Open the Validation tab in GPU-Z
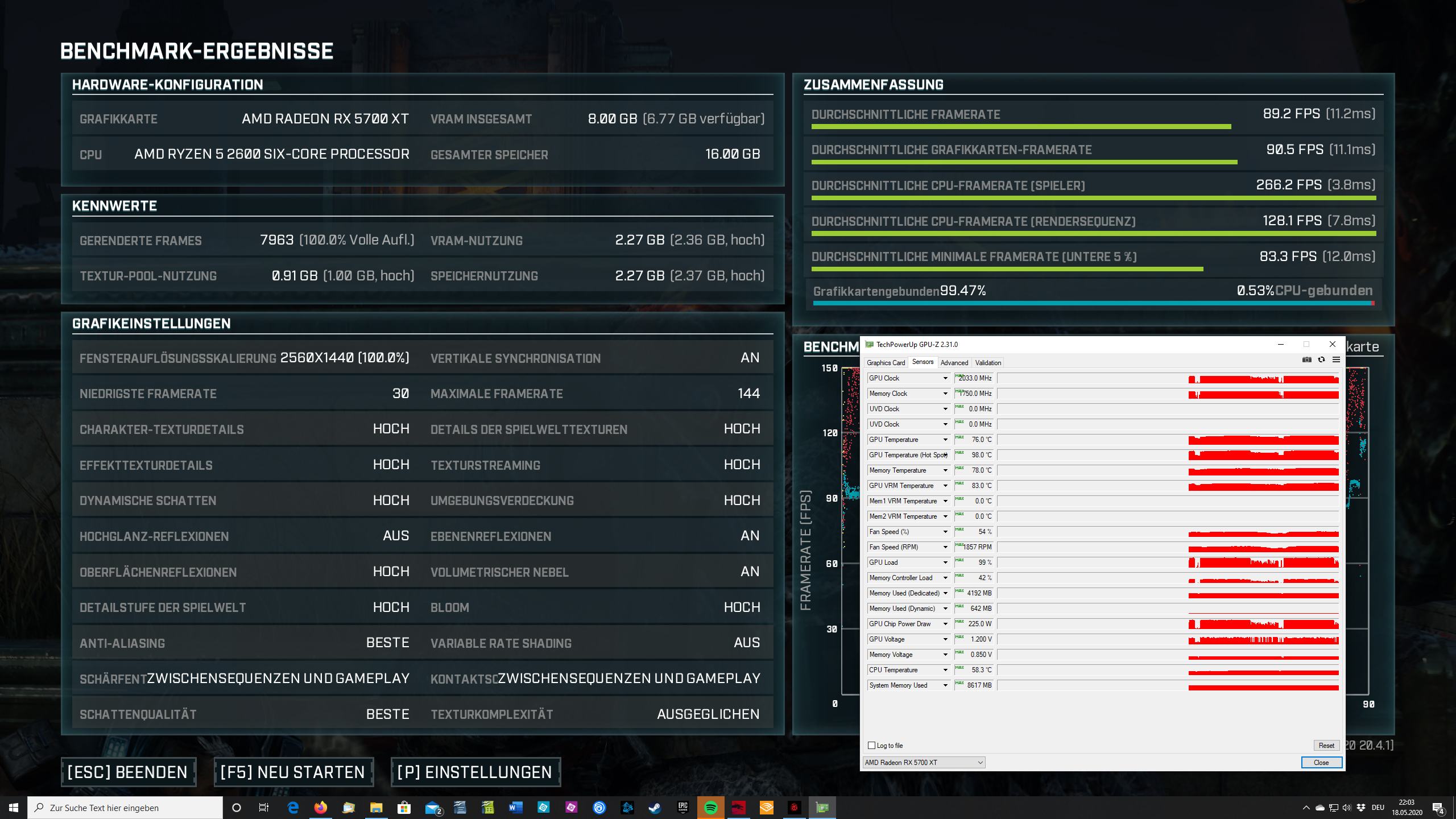Viewport: 1456px width, 819px height. click(988, 363)
